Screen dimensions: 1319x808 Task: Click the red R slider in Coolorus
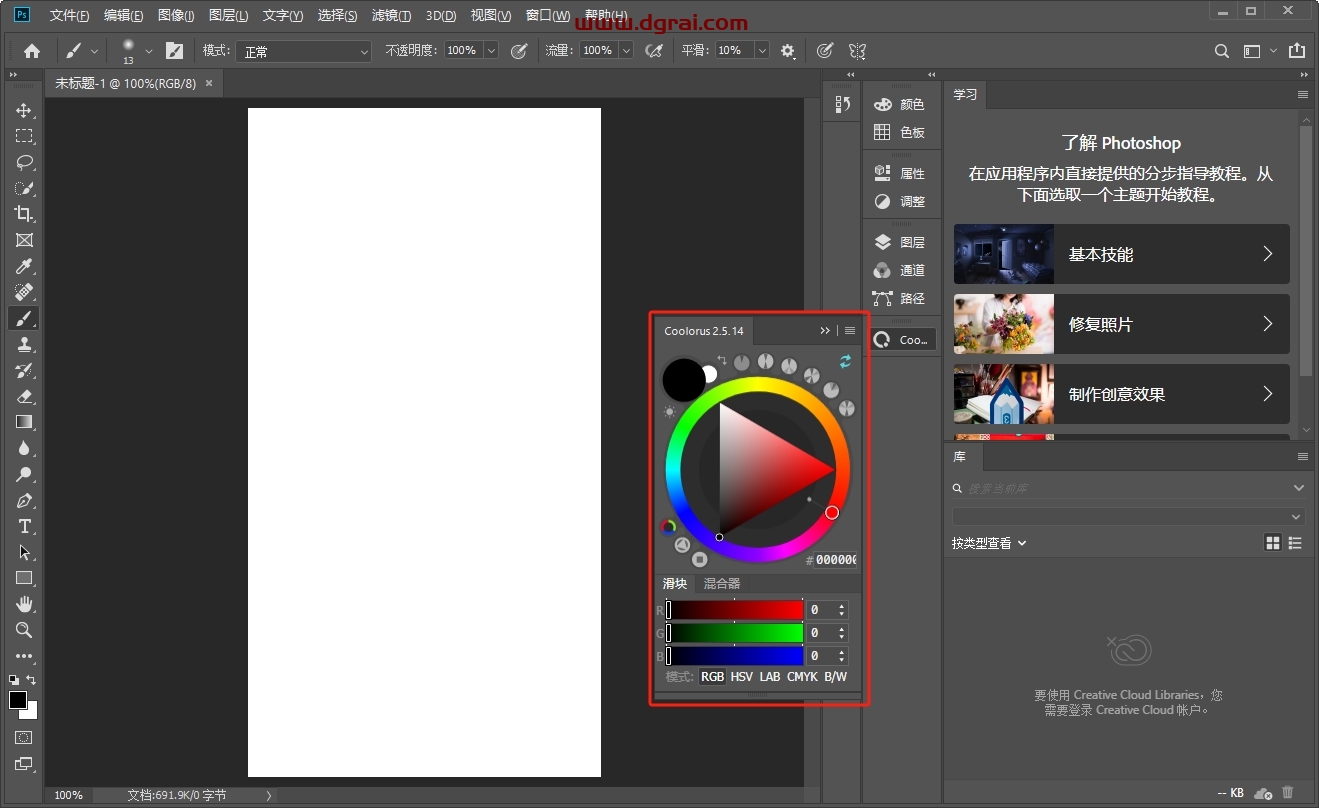(735, 610)
